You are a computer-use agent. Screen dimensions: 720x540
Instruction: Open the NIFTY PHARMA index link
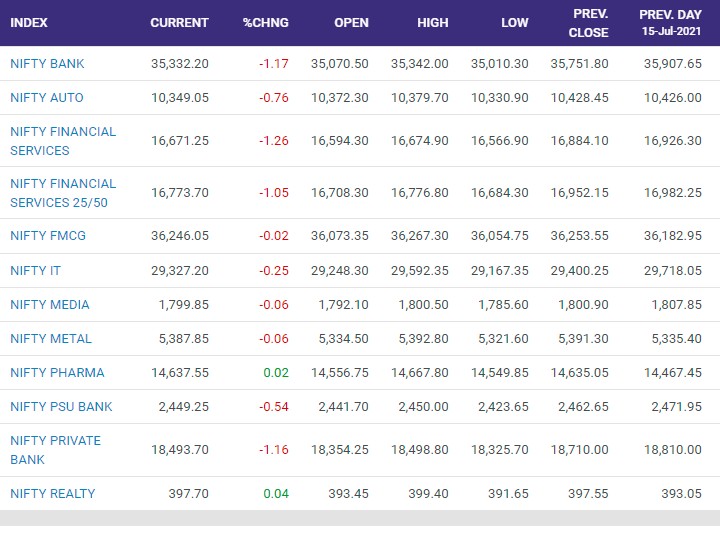click(57, 372)
